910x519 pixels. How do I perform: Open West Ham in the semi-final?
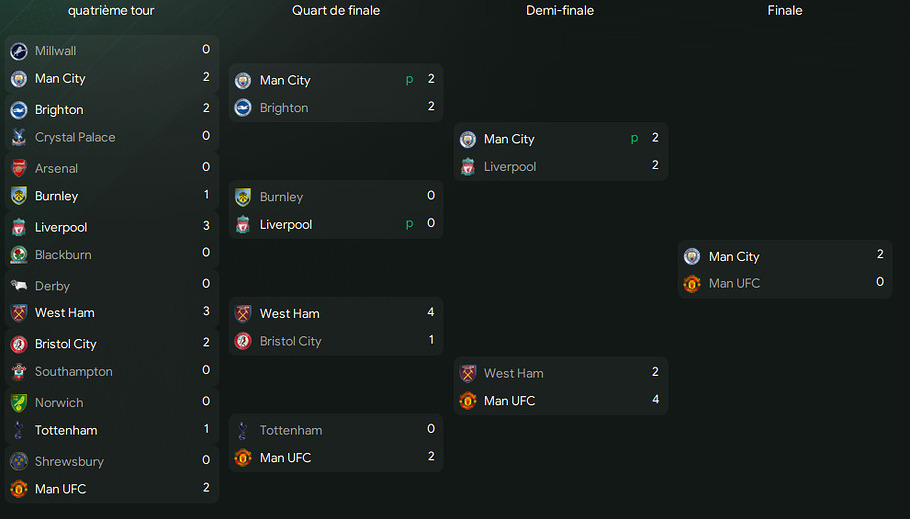click(513, 373)
